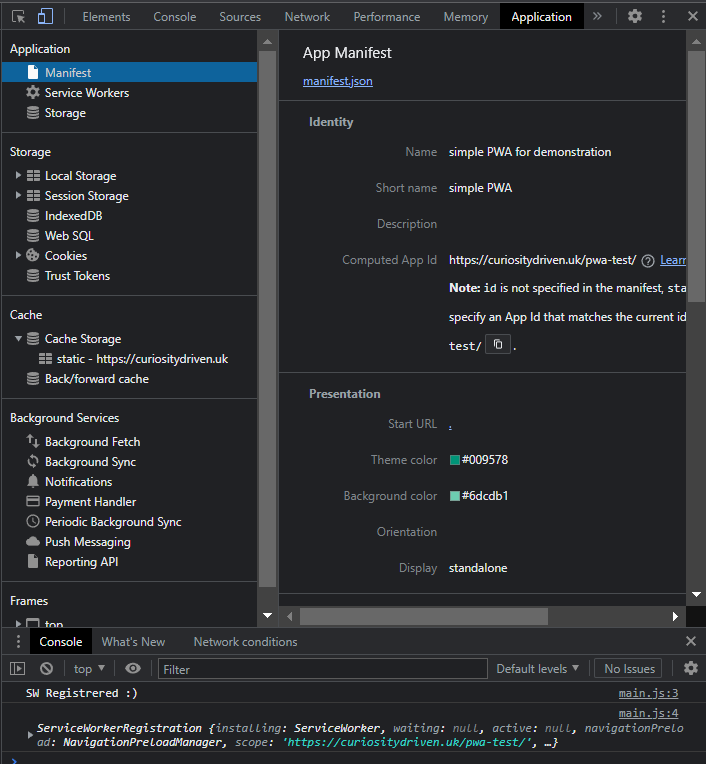Toggle the live expression eye icon
The width and height of the screenshot is (706, 764).
pyautogui.click(x=133, y=668)
